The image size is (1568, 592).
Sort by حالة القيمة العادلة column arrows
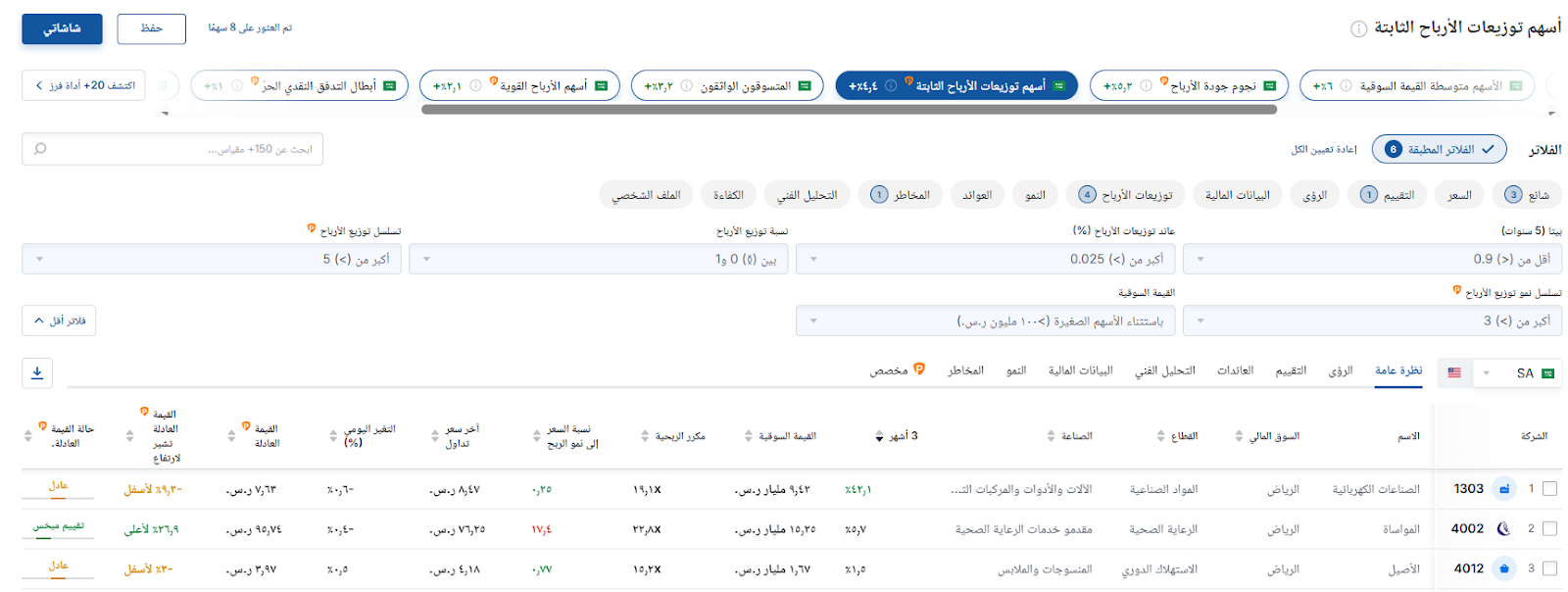27,436
